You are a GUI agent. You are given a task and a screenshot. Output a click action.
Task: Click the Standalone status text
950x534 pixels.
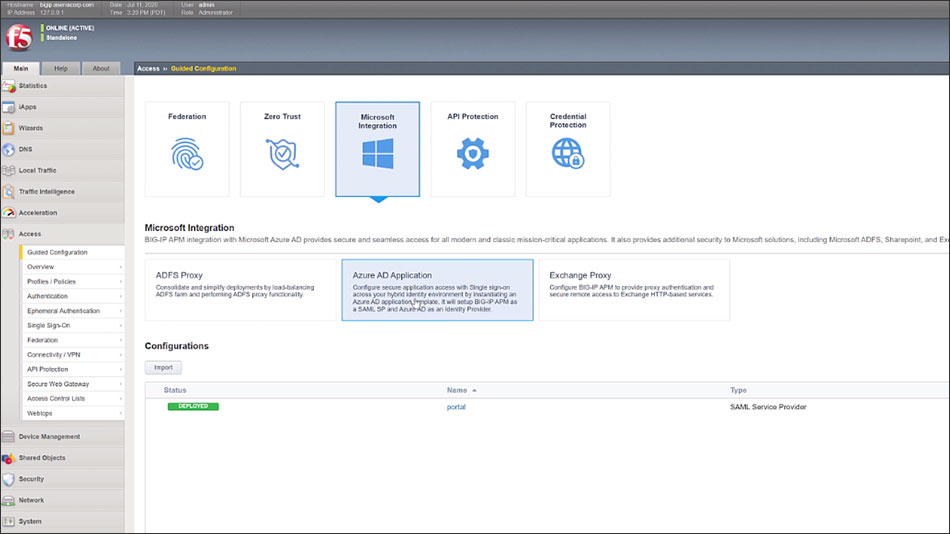pyautogui.click(x=61, y=38)
